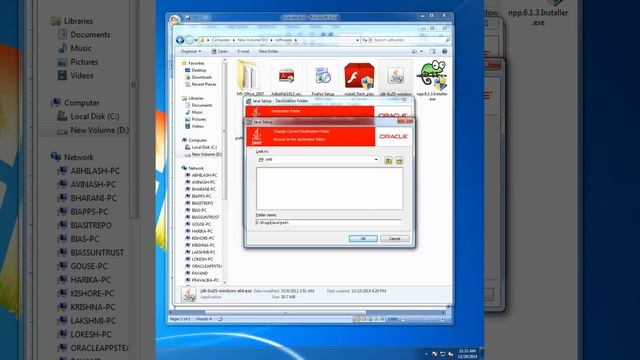The height and width of the screenshot is (360, 640).
Task: Click the Up One Level folder icon
Action: (x=388, y=160)
